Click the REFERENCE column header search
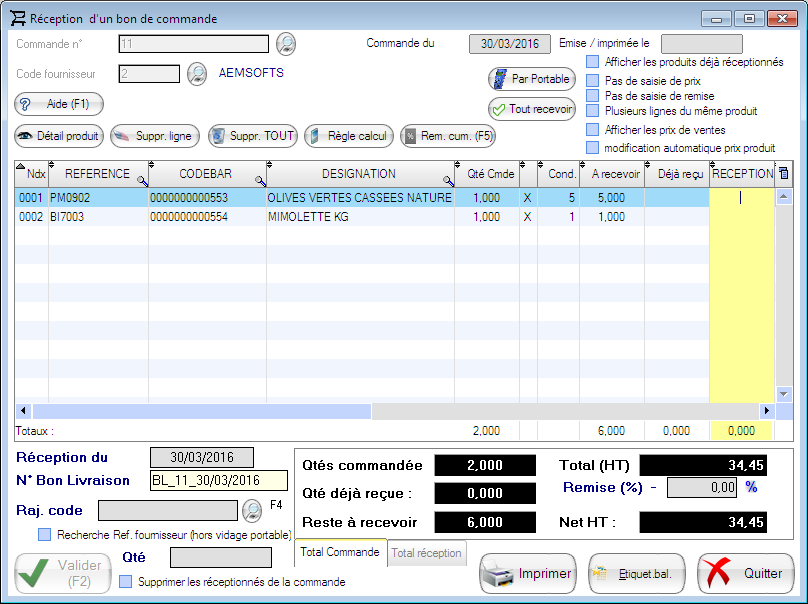 pyautogui.click(x=141, y=181)
